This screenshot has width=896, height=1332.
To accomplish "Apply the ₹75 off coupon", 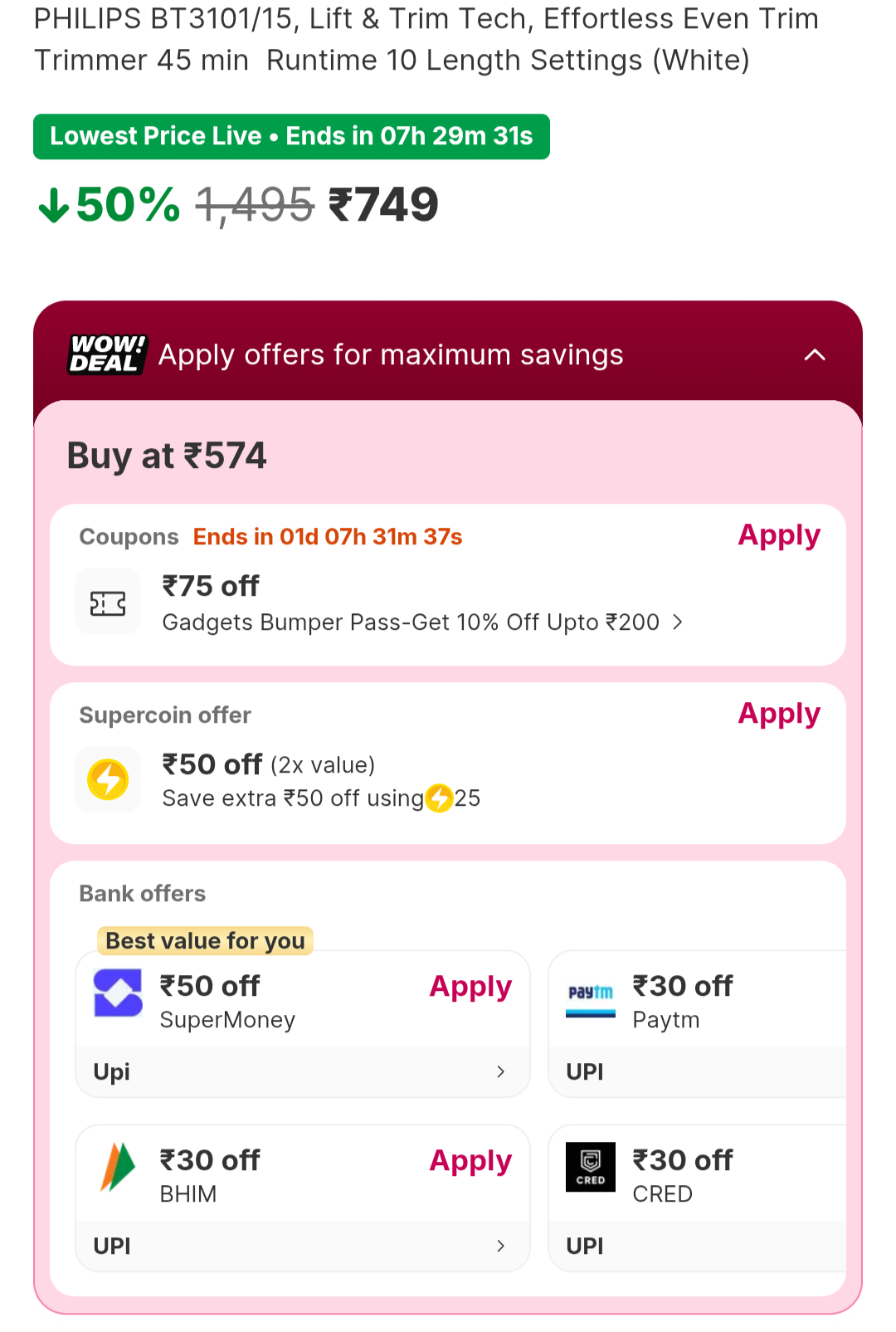I will point(779,535).
